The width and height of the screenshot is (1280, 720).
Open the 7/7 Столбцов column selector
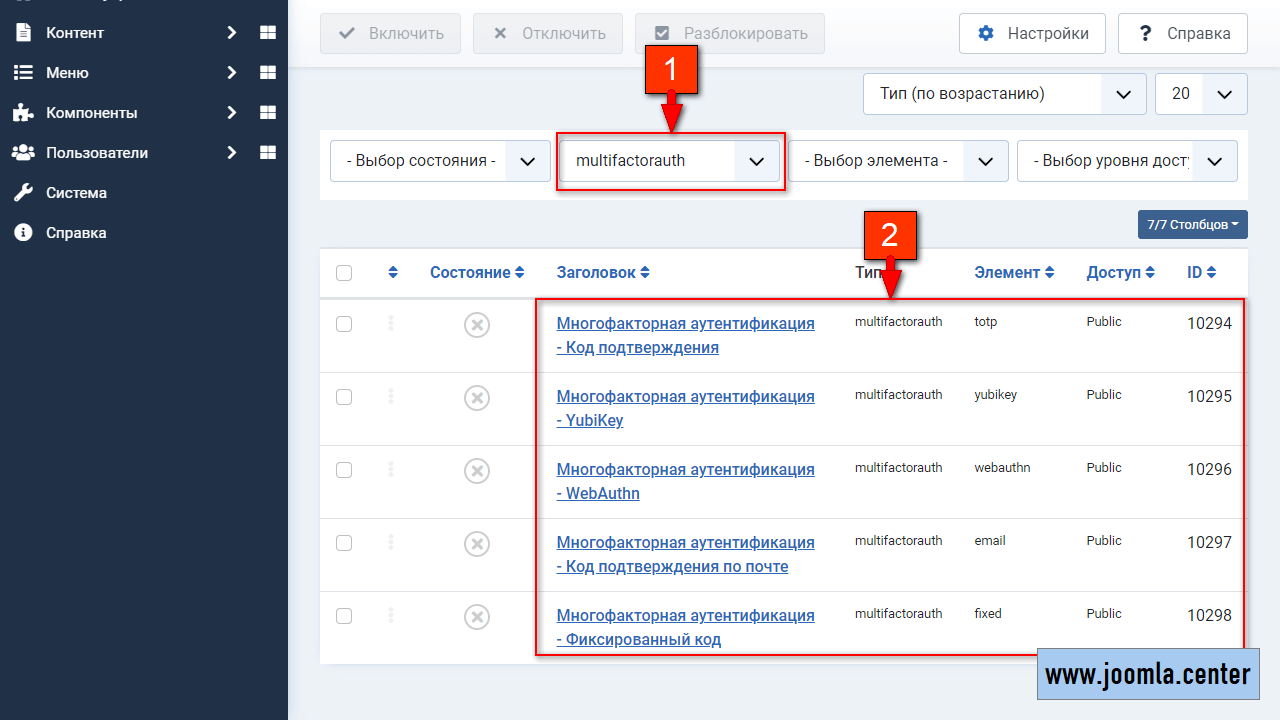point(1192,225)
